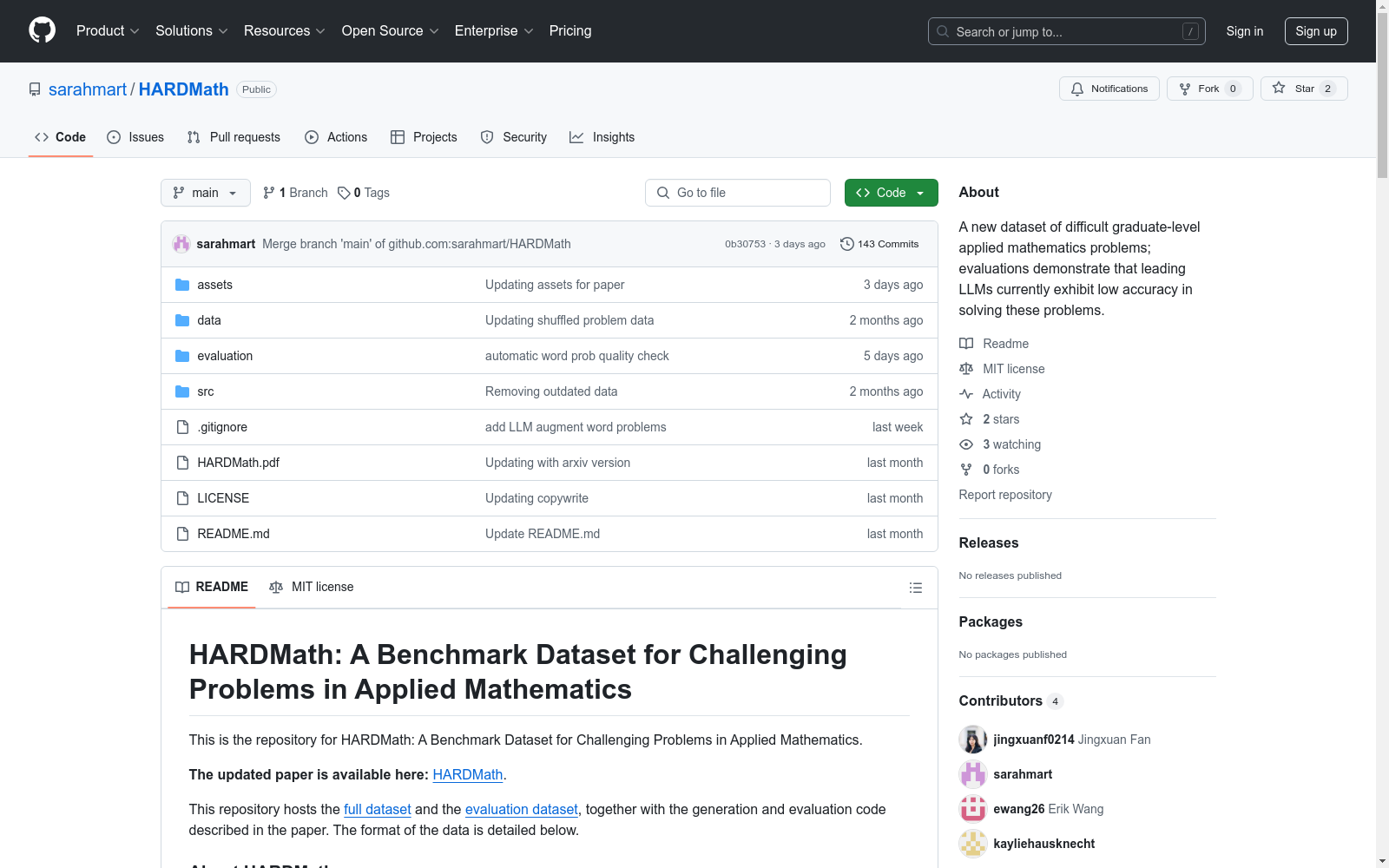
Task: Switch to the Security tab
Action: 514,137
